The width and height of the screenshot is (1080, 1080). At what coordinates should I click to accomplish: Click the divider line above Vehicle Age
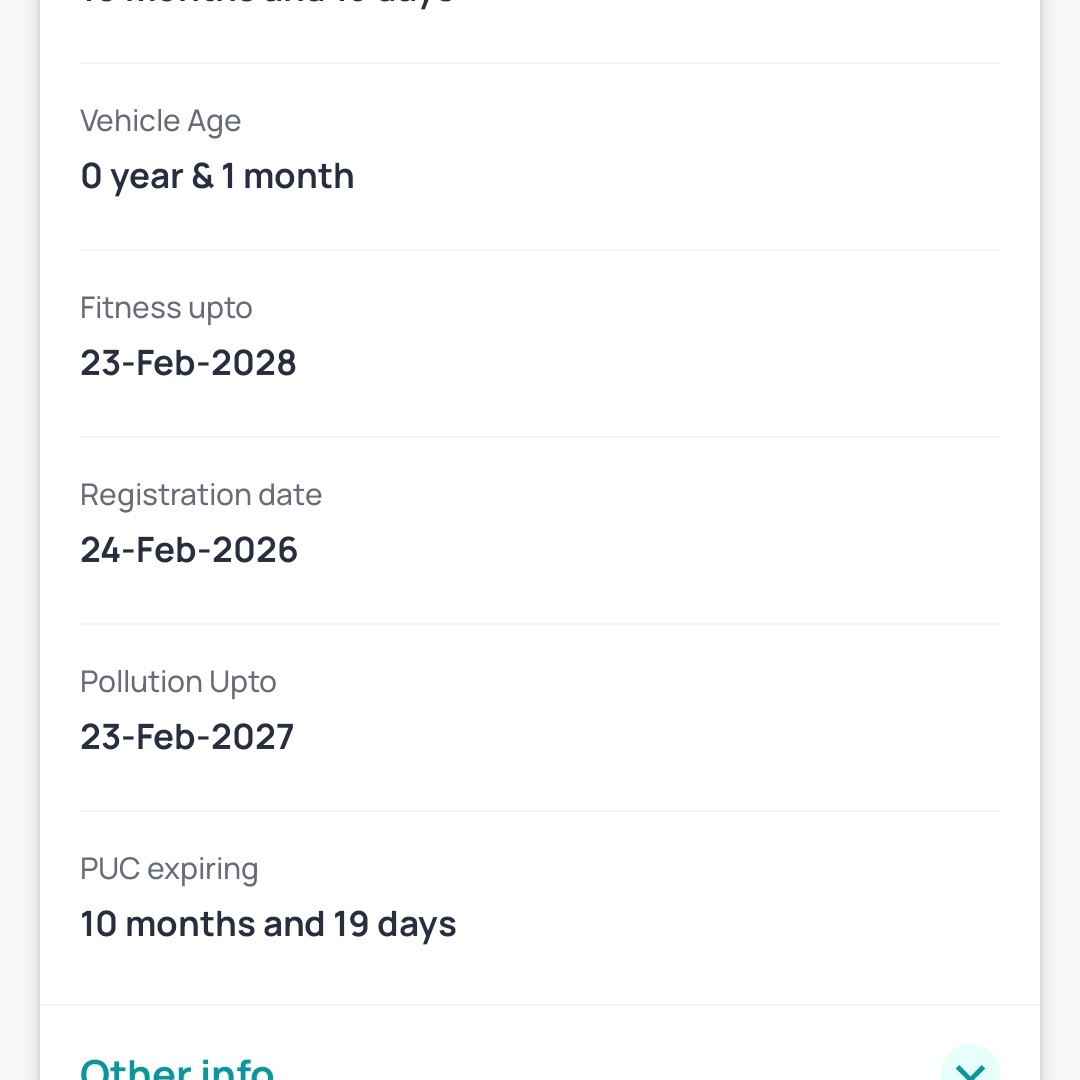click(x=540, y=63)
